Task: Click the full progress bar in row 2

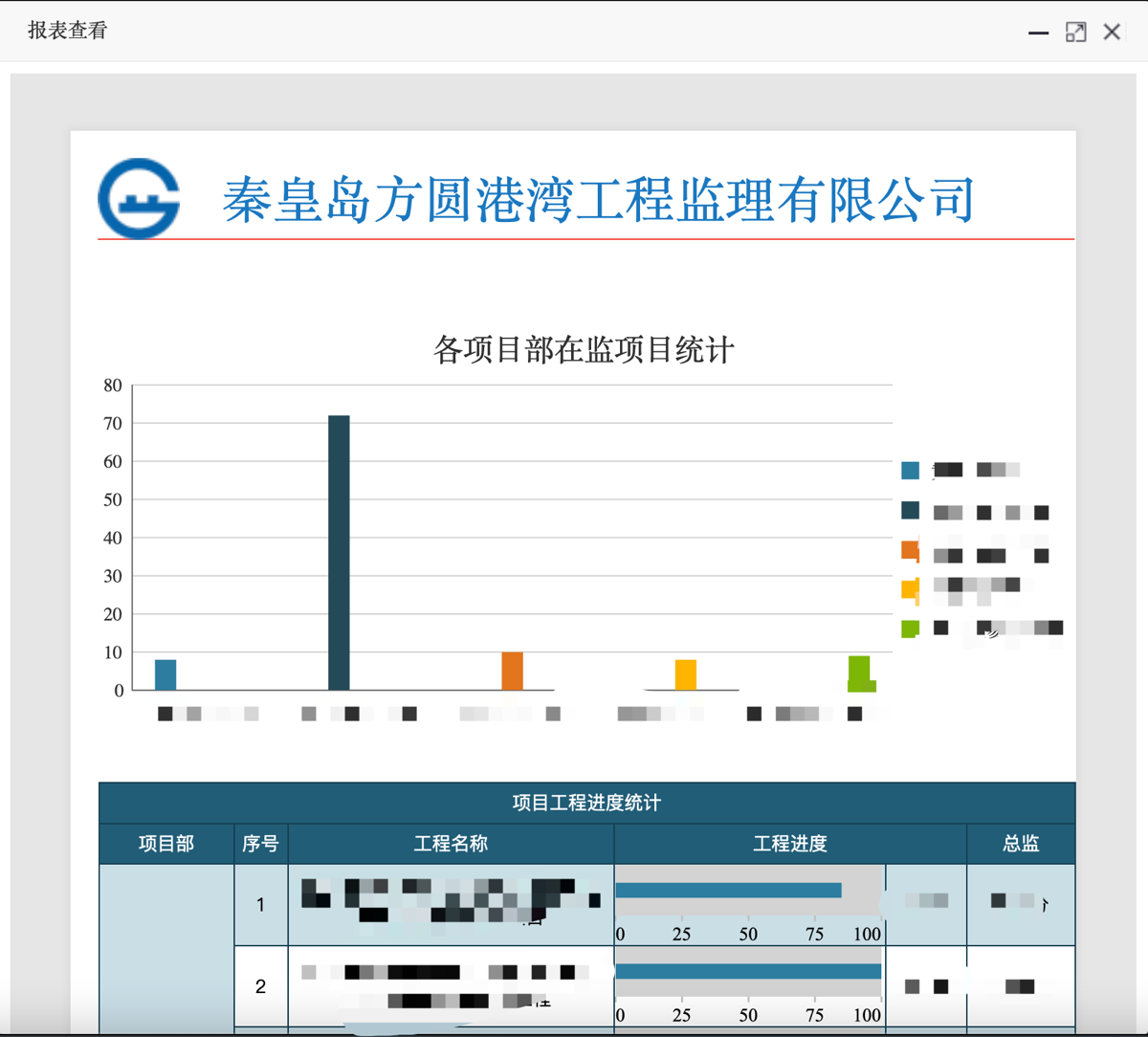Action: (748, 972)
